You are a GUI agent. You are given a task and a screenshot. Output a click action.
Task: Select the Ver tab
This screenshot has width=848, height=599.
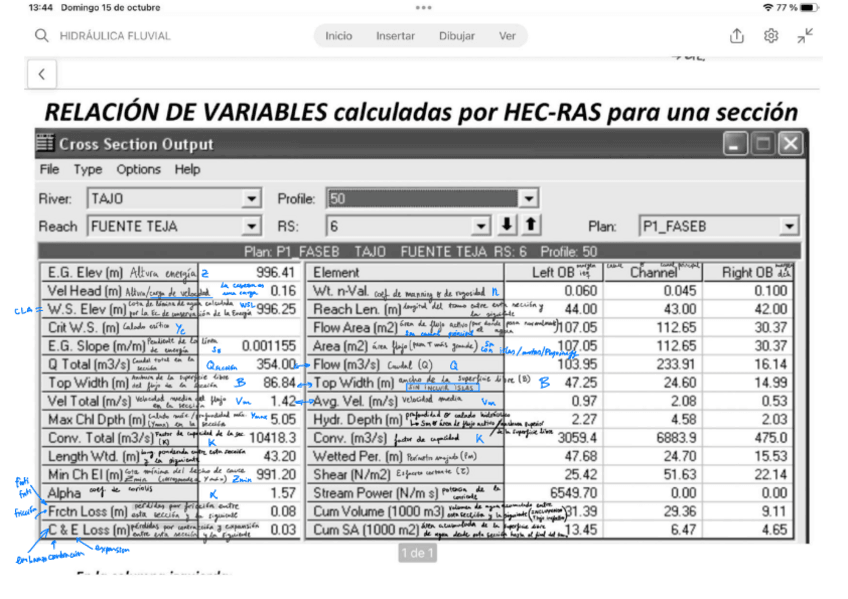507,36
